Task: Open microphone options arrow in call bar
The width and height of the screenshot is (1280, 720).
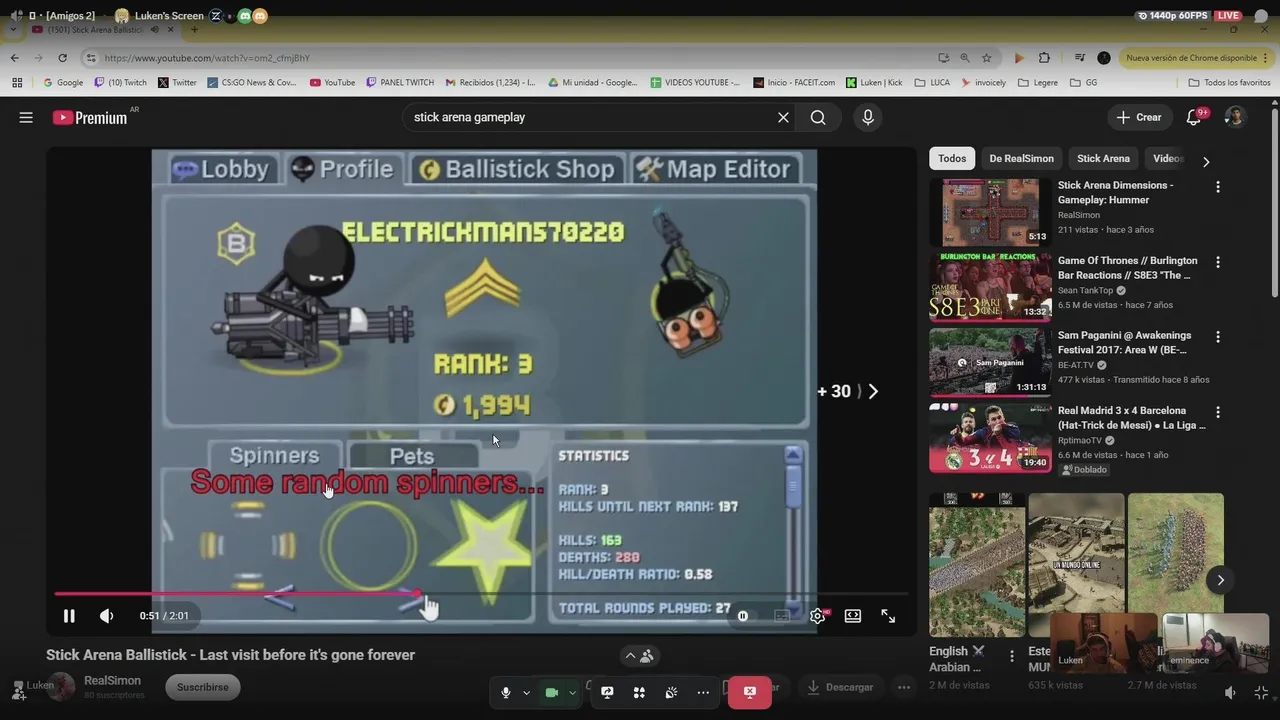Action: (526, 692)
